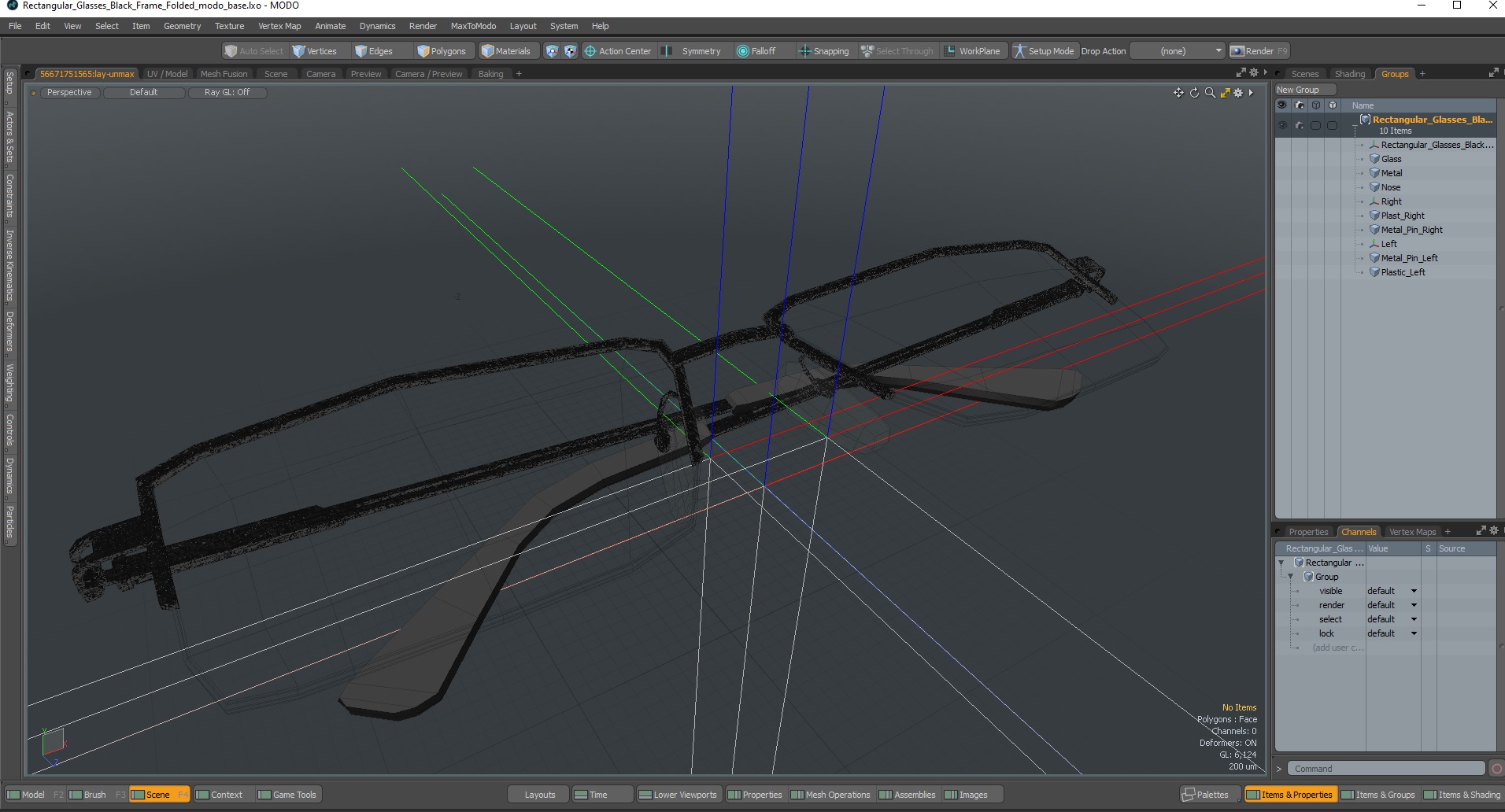Click the viewport zoom magnifier icon
This screenshot has width=1505, height=812.
pos(1210,93)
